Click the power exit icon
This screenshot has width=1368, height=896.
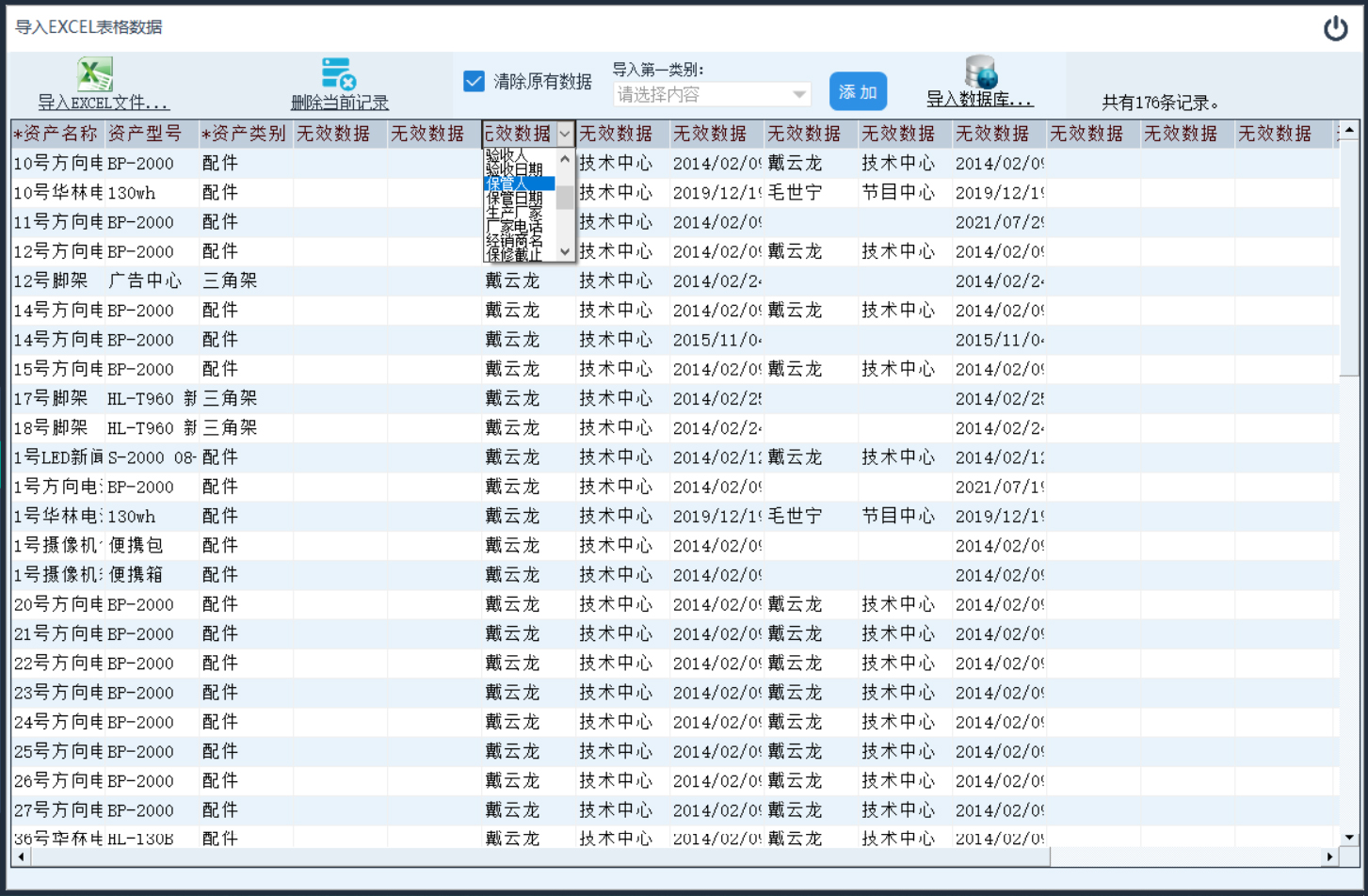click(1335, 28)
